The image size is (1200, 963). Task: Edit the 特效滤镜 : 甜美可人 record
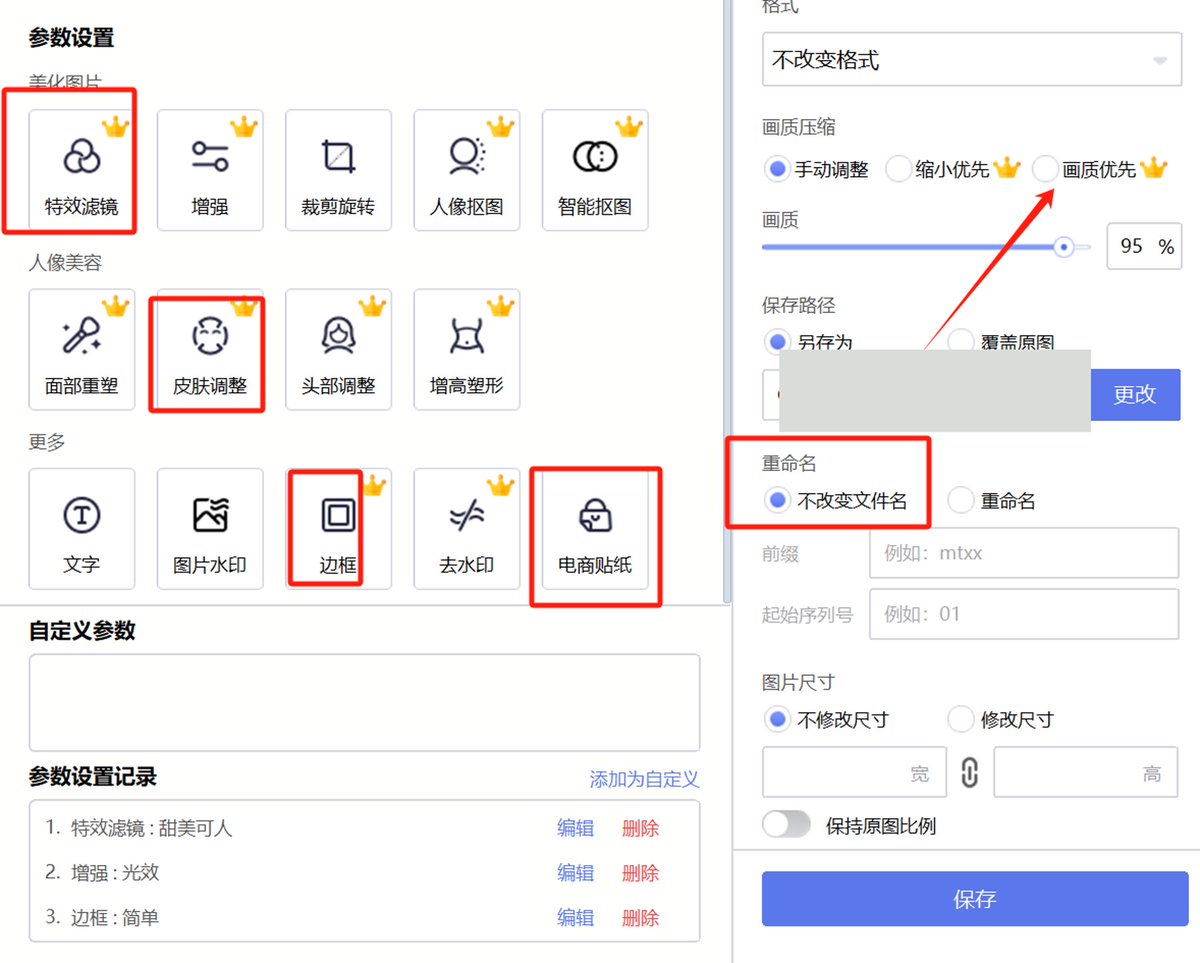pos(575,828)
